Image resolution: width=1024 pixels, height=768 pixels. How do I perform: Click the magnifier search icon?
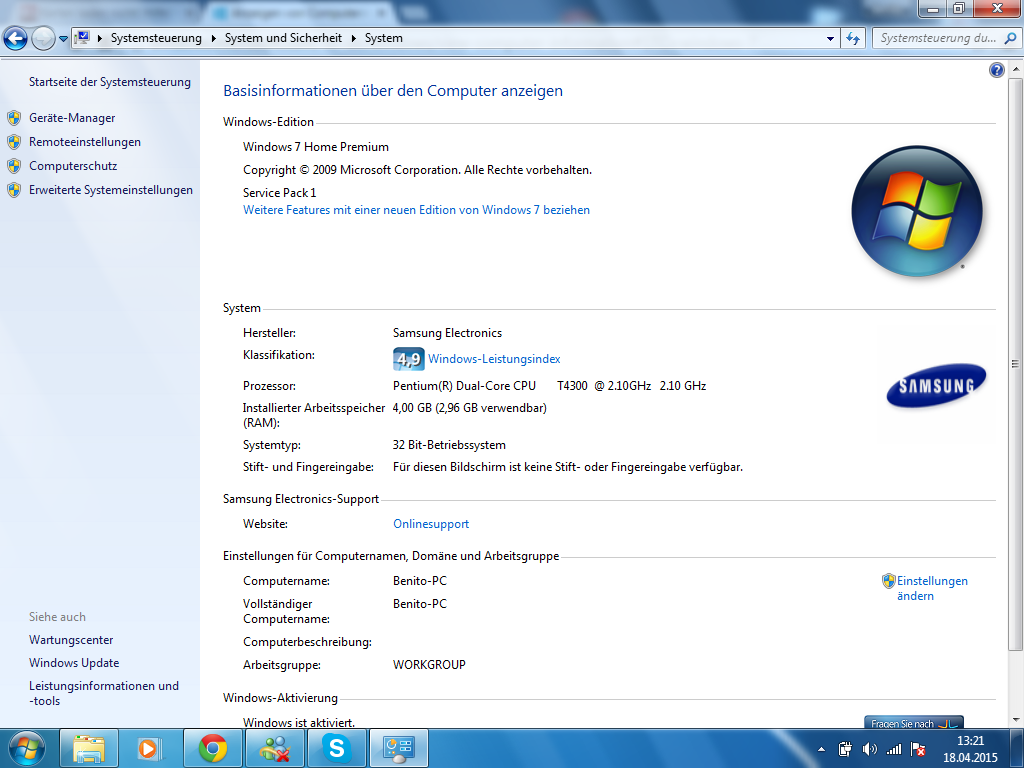[x=1010, y=38]
